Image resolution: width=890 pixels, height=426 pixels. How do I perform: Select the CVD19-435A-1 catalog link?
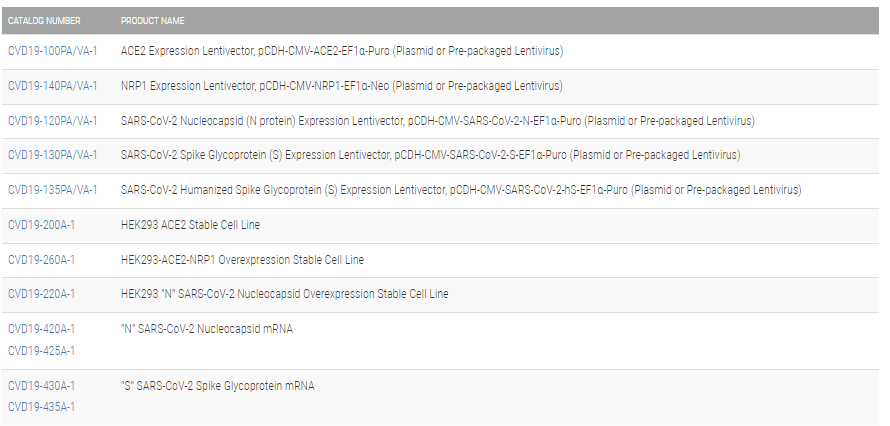click(41, 407)
